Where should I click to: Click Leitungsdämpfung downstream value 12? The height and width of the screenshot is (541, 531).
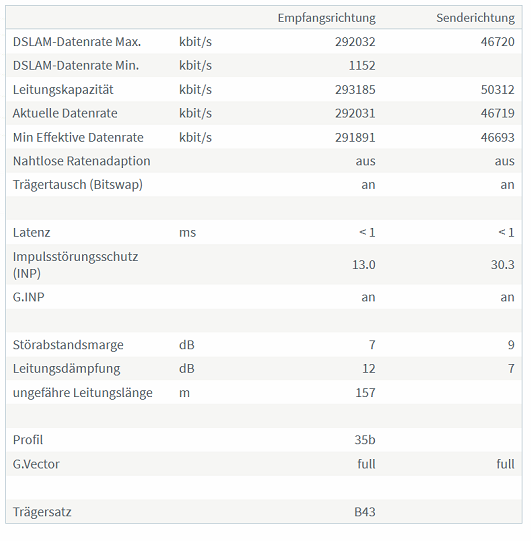(x=368, y=369)
